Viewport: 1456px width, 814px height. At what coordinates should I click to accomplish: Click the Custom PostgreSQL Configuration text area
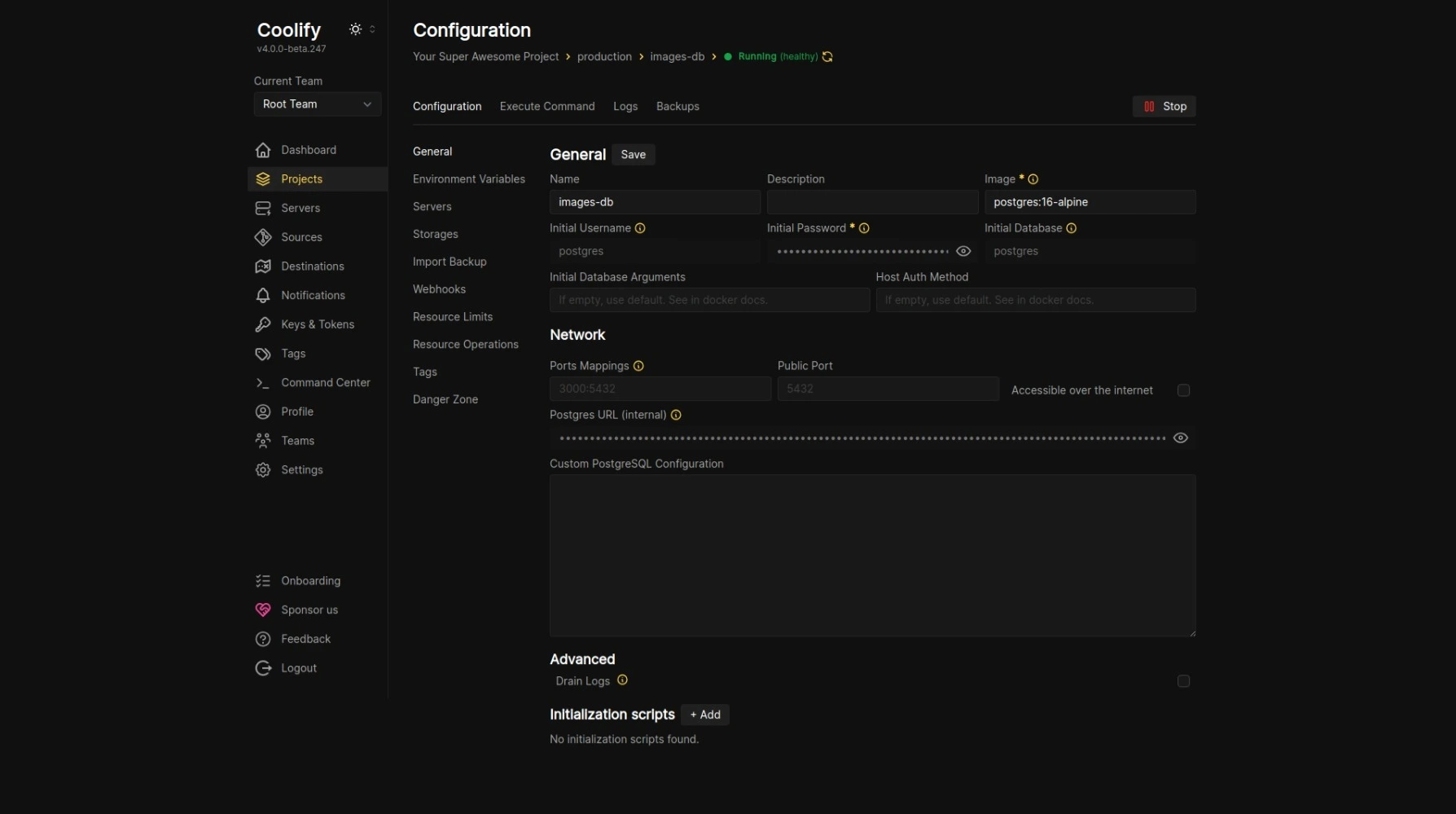(871, 556)
